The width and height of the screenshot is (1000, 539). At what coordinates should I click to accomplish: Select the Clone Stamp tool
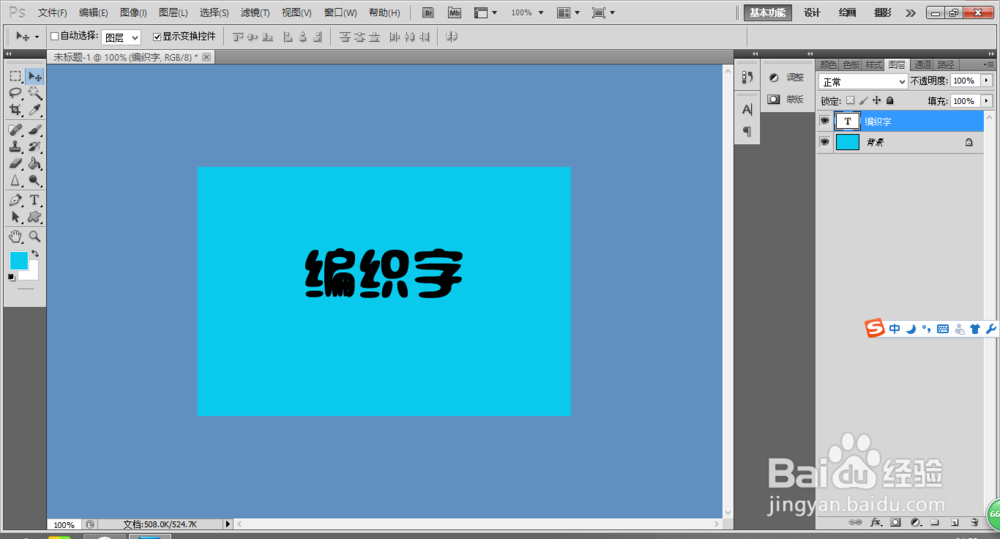[x=16, y=147]
